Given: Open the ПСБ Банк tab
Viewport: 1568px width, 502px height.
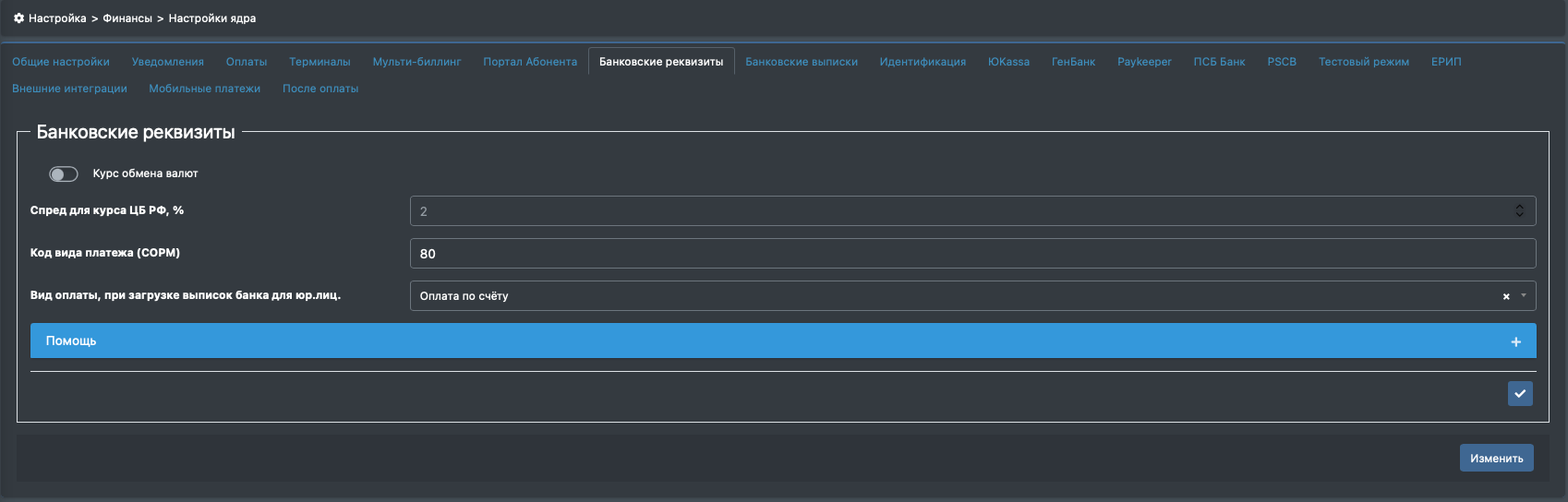Looking at the screenshot, I should (1219, 62).
